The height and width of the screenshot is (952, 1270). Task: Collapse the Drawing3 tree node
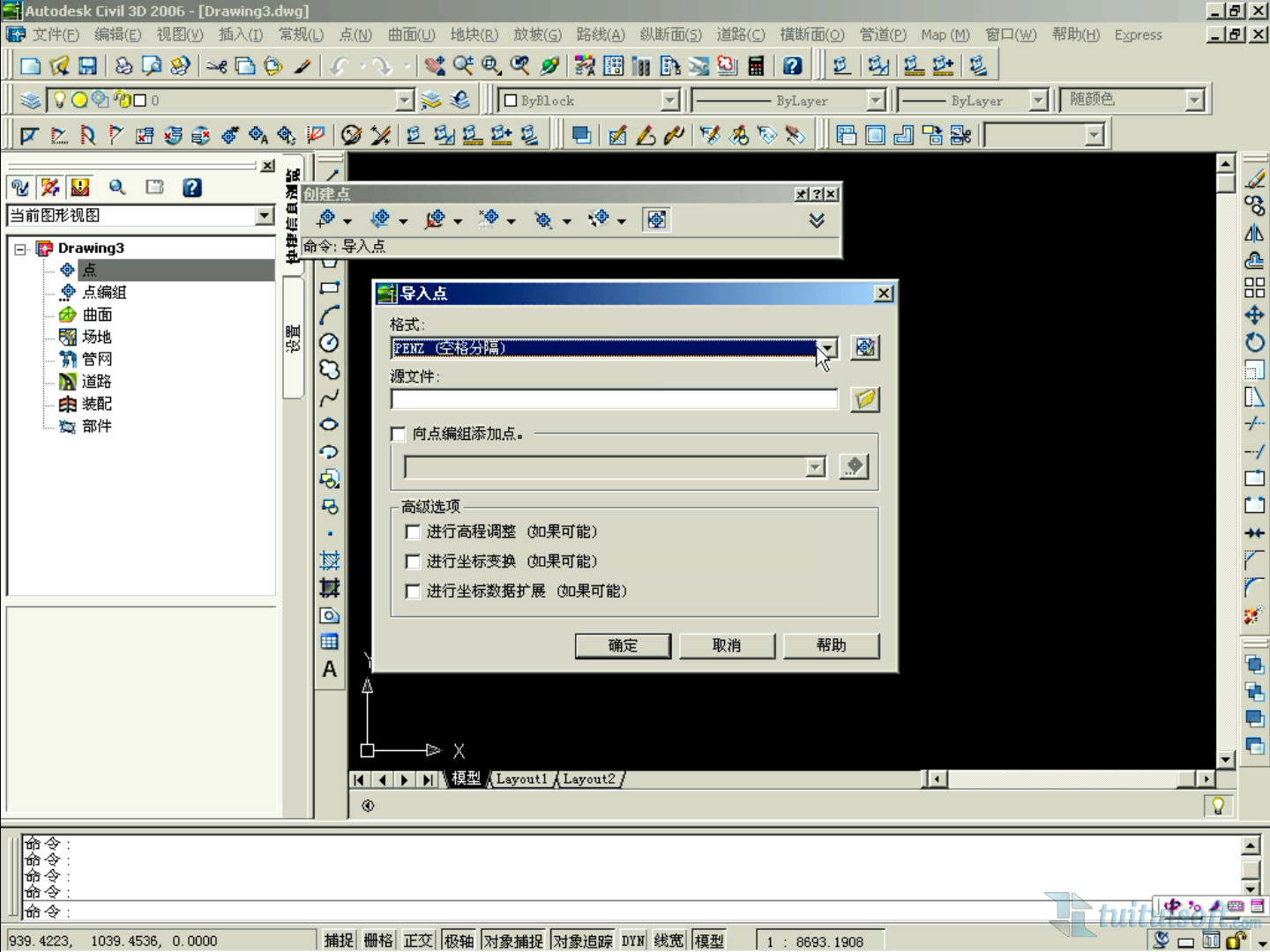click(x=20, y=249)
